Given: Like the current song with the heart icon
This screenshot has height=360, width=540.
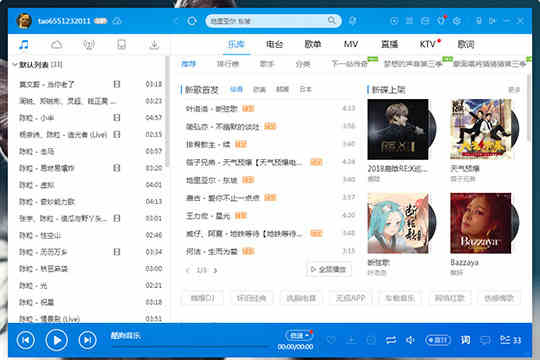Looking at the screenshot, I should point(331,340).
